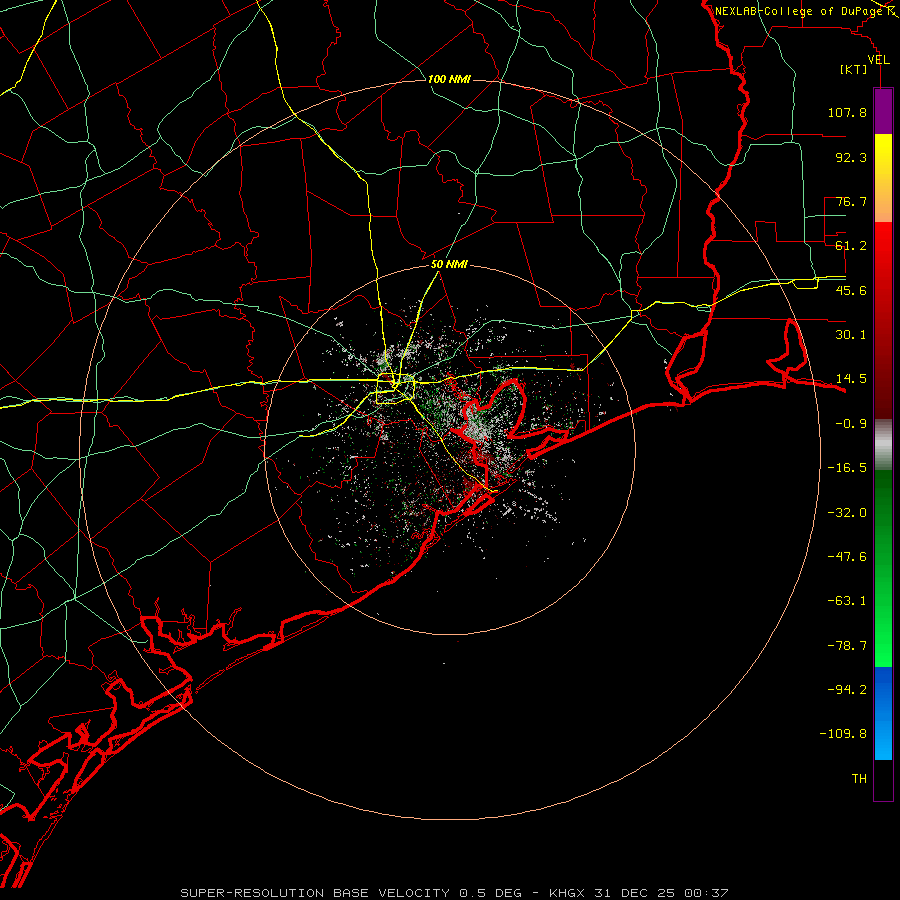Click the VEL legend title

[x=879, y=60]
